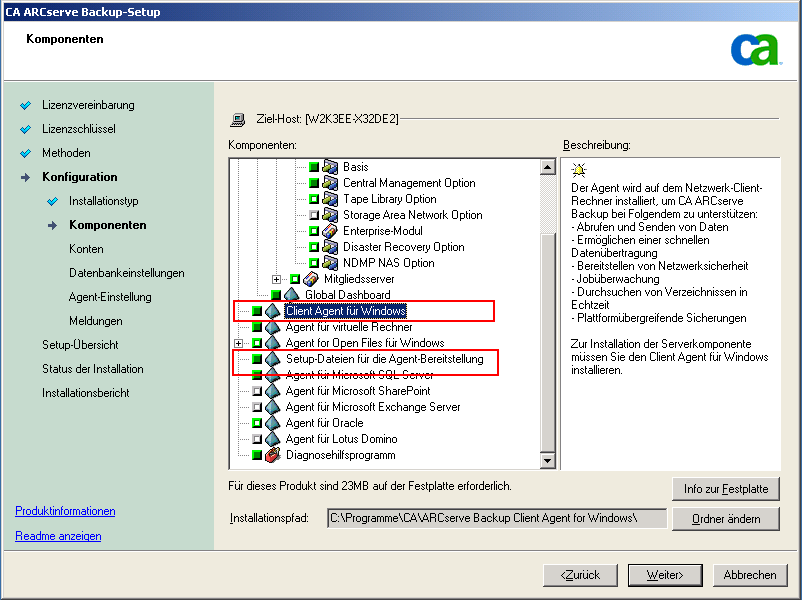Expand the Mitgliedsserver tree node

(277, 279)
